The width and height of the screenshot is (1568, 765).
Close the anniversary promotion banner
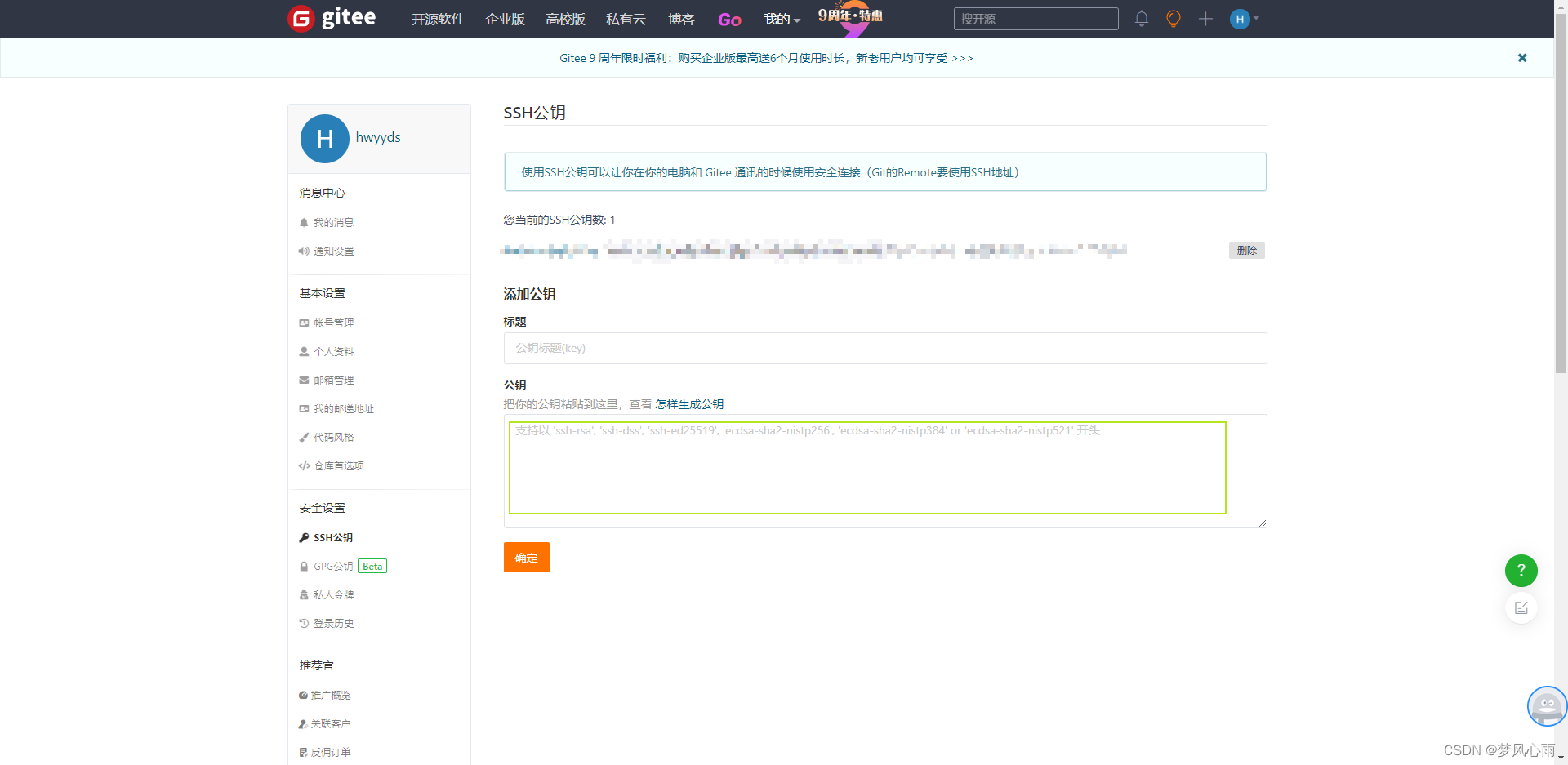click(1522, 58)
